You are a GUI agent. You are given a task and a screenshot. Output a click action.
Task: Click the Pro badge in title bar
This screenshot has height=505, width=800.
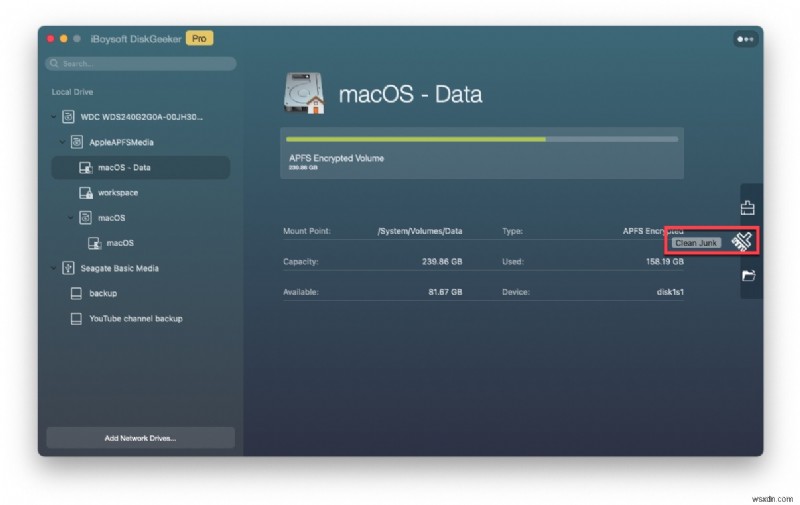tap(199, 38)
